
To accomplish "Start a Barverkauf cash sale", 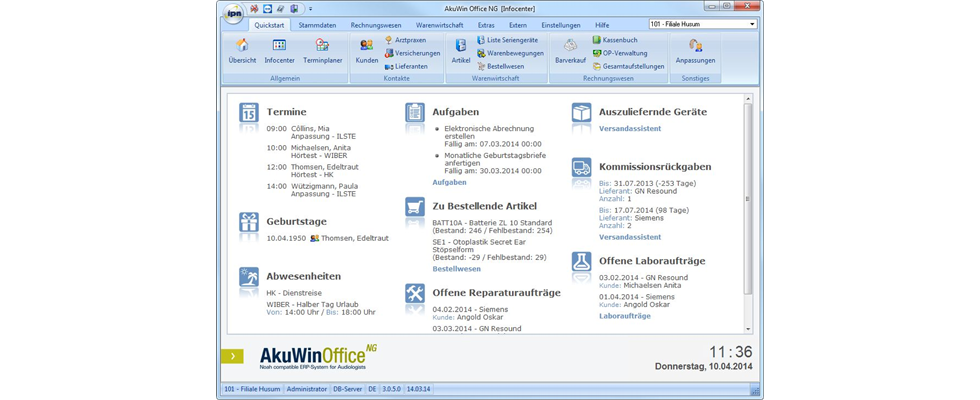I will click(570, 51).
